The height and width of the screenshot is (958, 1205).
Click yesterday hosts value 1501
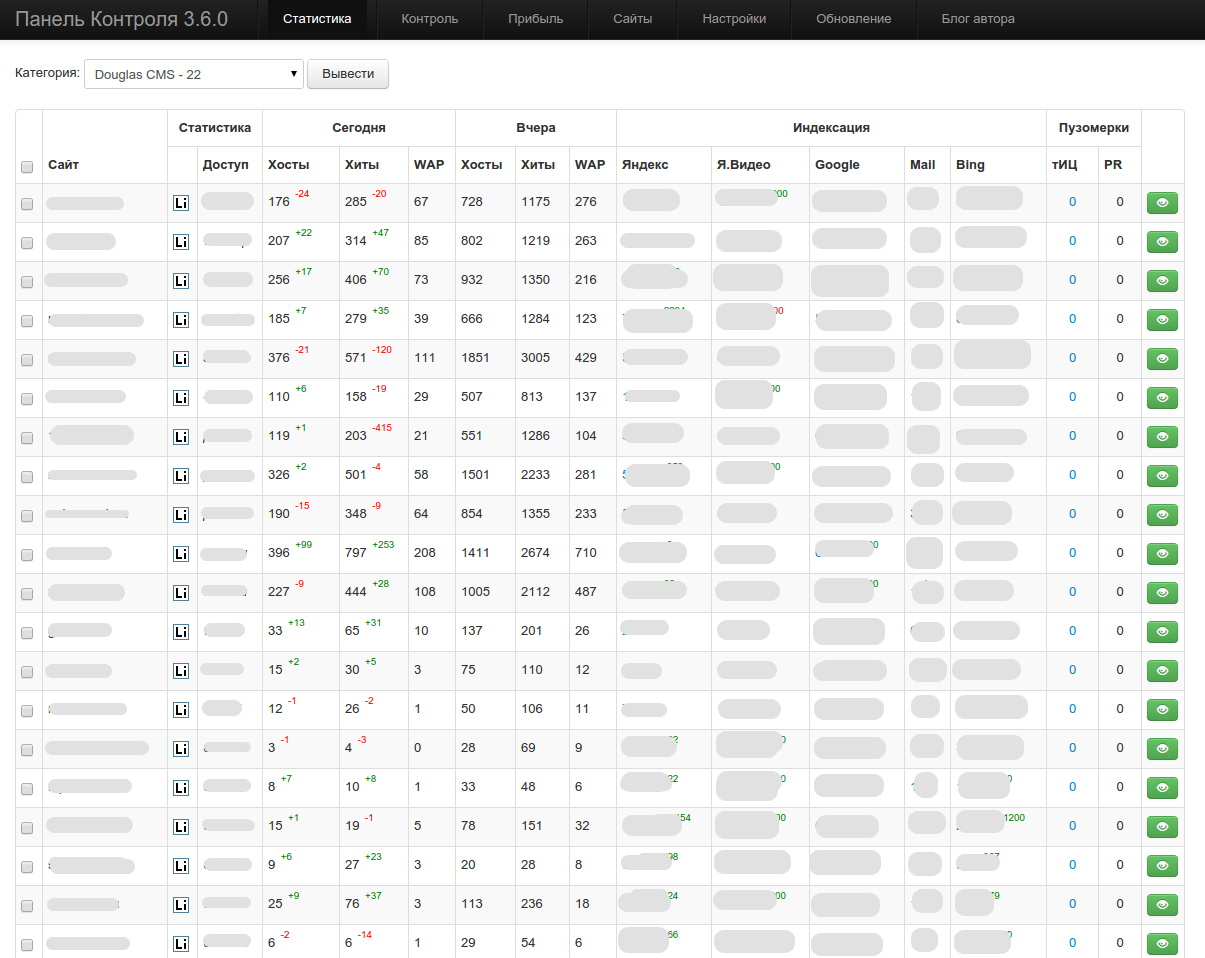(475, 475)
